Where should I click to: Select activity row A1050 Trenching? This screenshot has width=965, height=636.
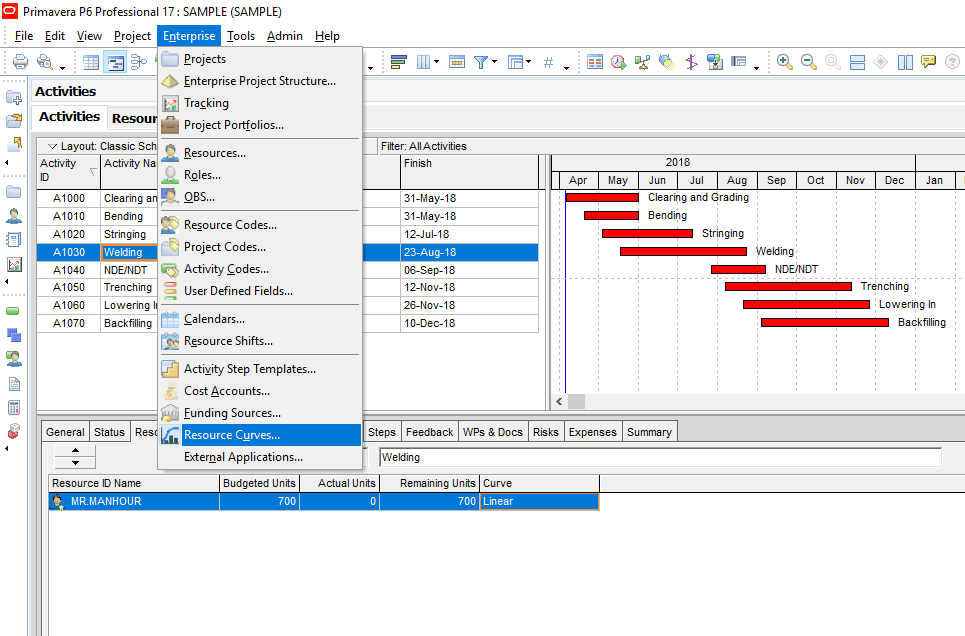click(x=287, y=288)
